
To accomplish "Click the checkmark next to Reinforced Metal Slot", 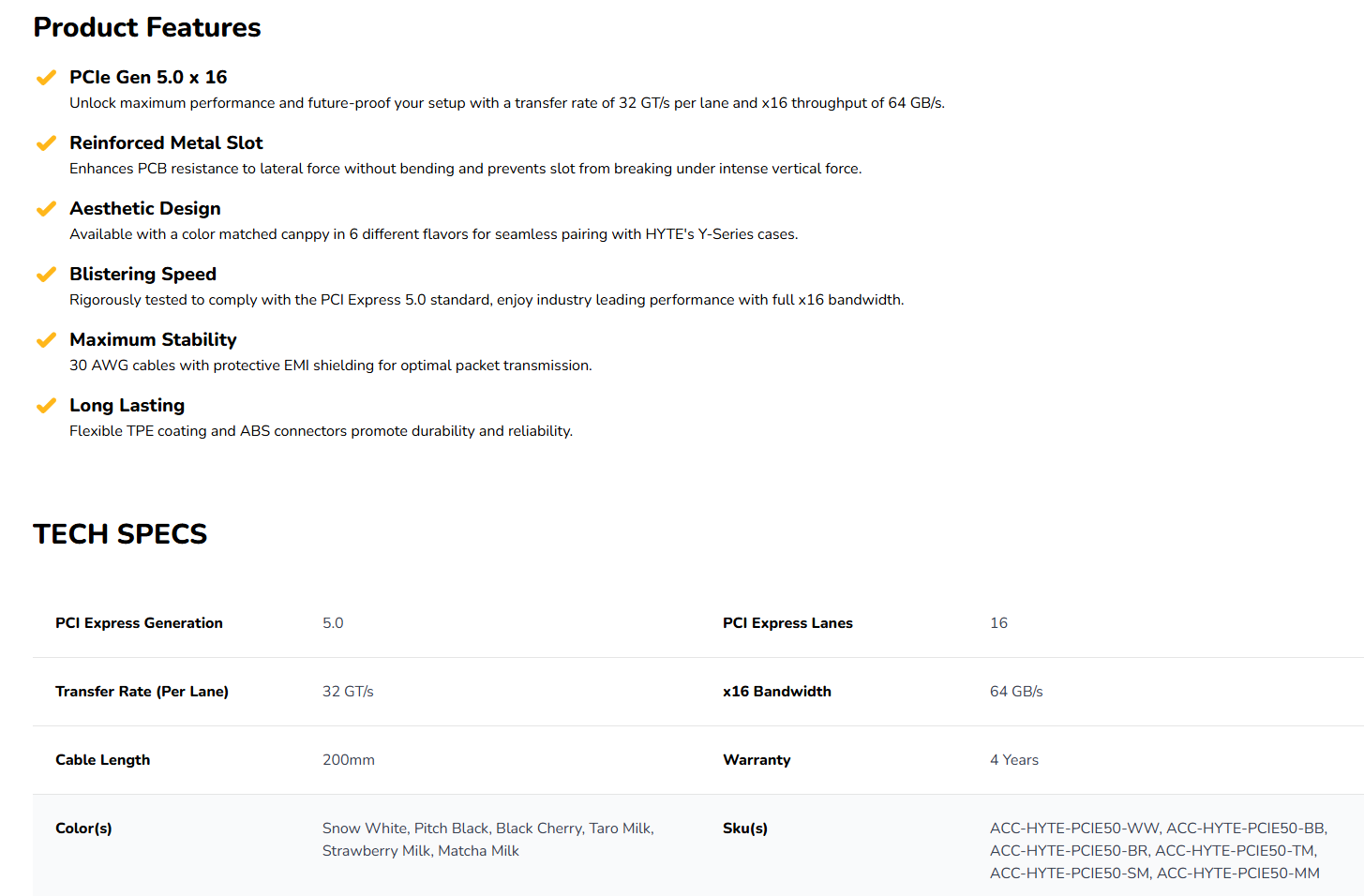I will tap(45, 143).
